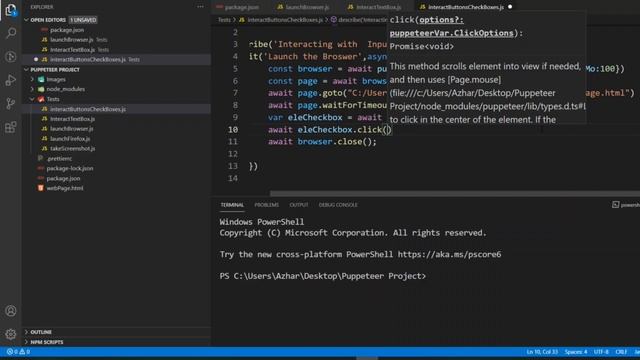Viewport: 640px width, 360px height.
Task: Click the Page.mouse link in tooltip
Action: click(x=474, y=80)
